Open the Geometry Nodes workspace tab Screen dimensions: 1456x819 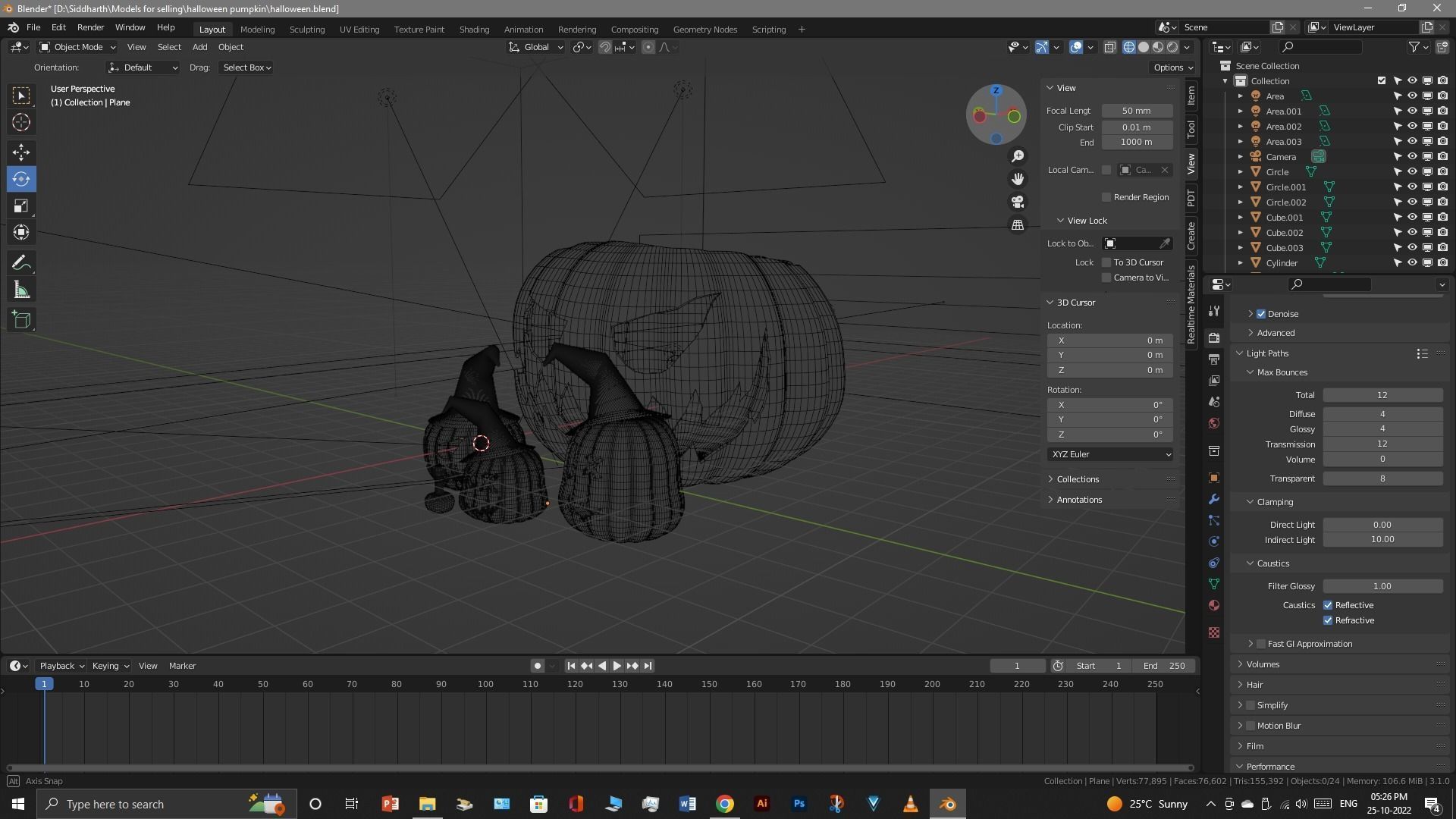click(x=704, y=30)
